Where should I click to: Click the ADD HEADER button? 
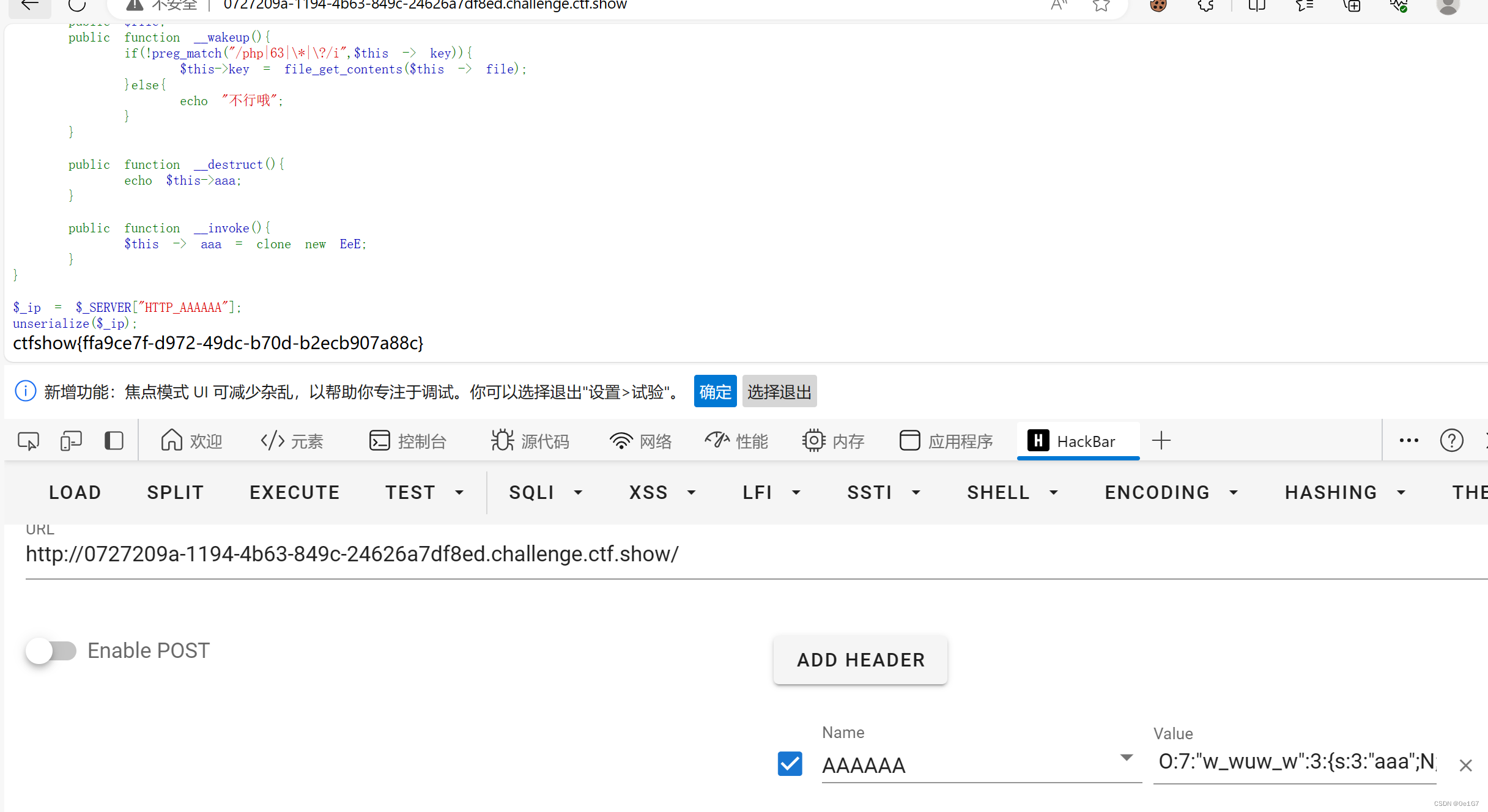[860, 660]
